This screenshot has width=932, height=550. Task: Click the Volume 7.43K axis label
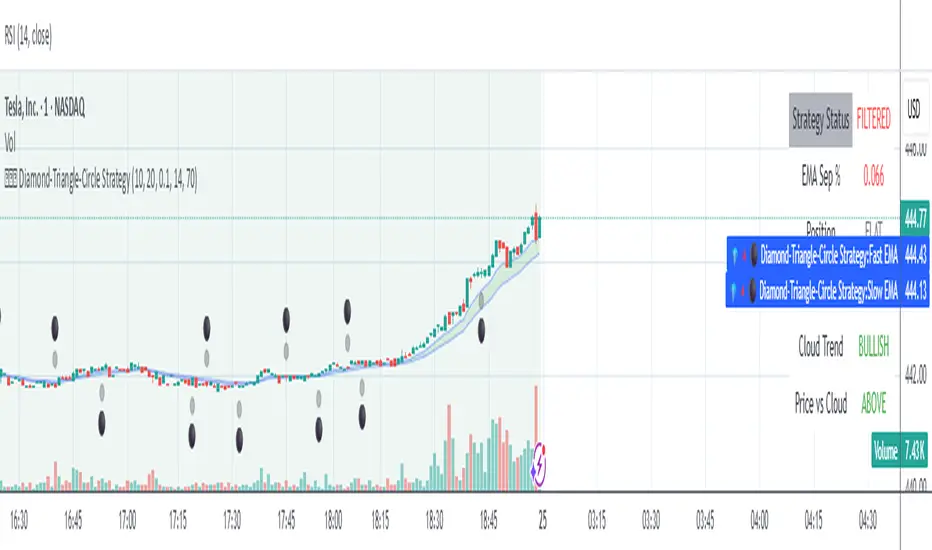click(900, 453)
